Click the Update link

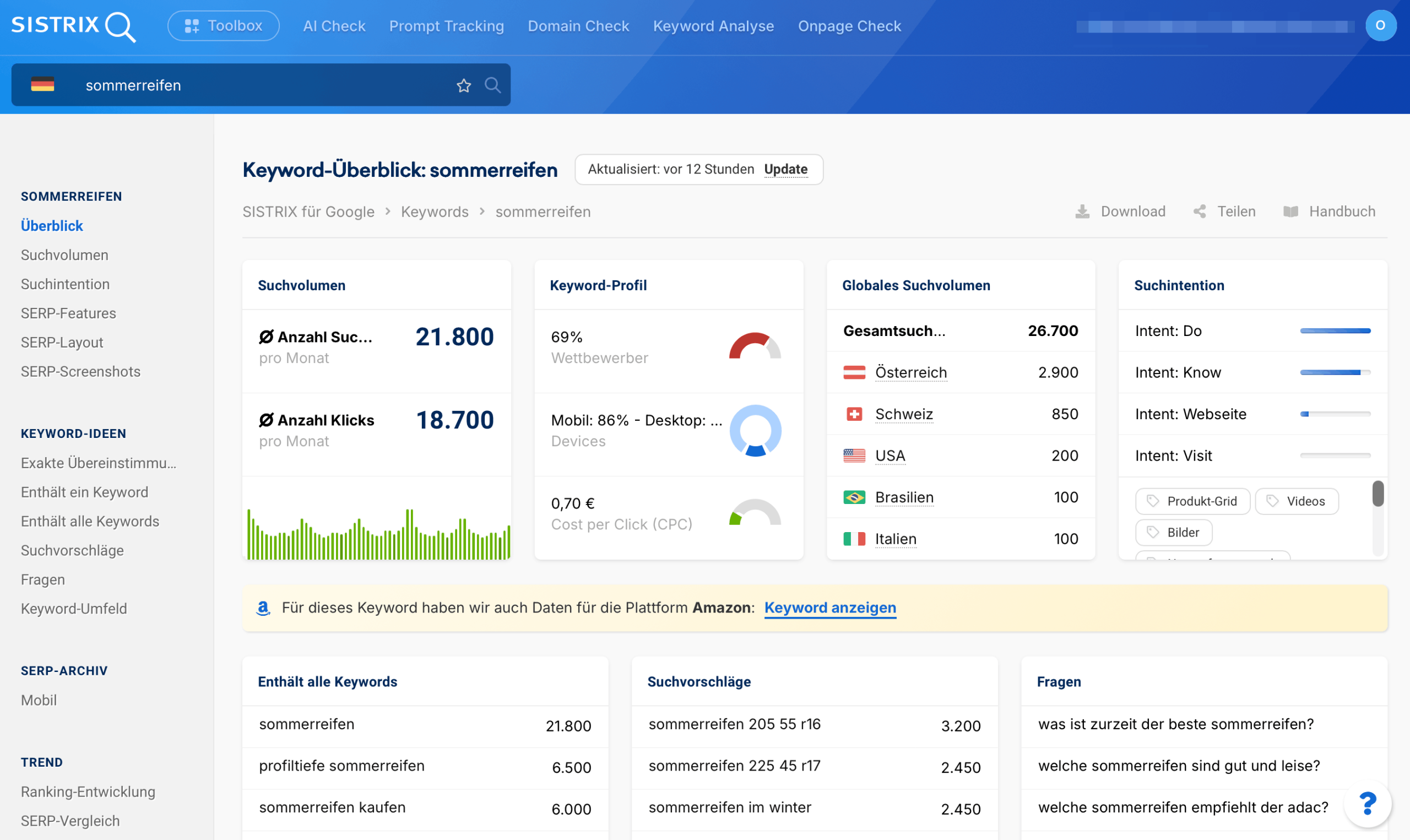click(x=785, y=169)
